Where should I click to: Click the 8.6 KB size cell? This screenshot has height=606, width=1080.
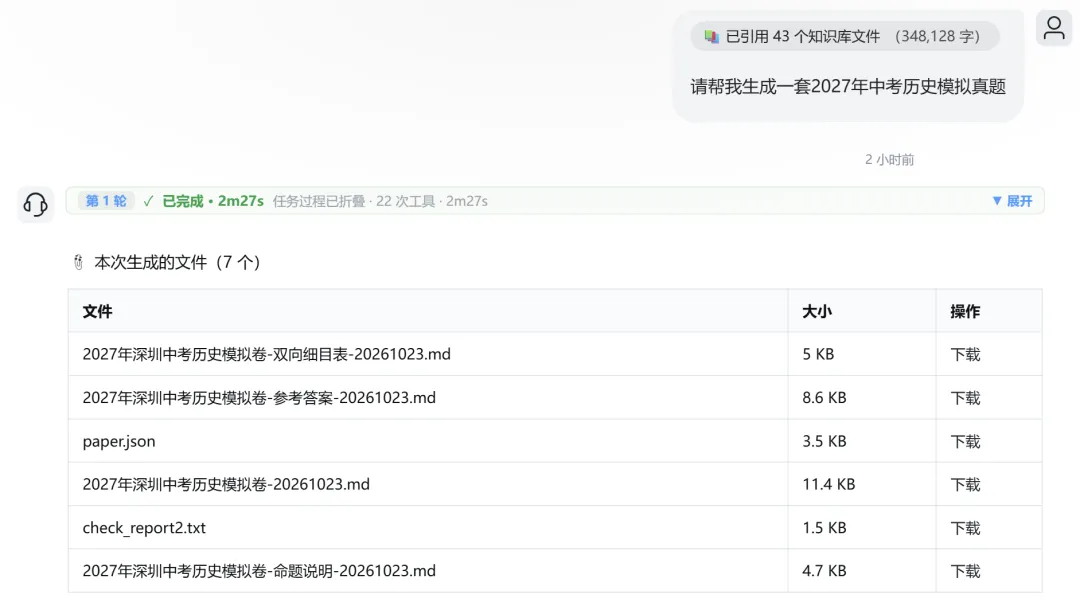824,398
